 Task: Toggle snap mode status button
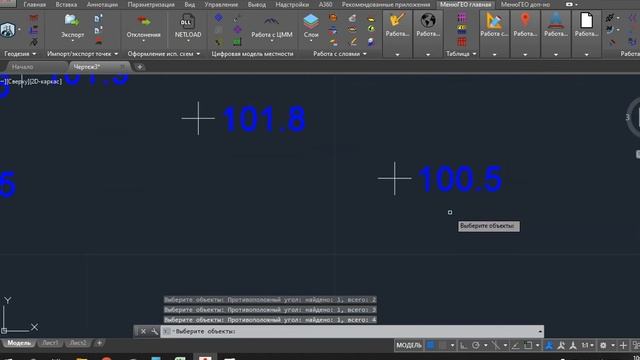click(x=443, y=345)
